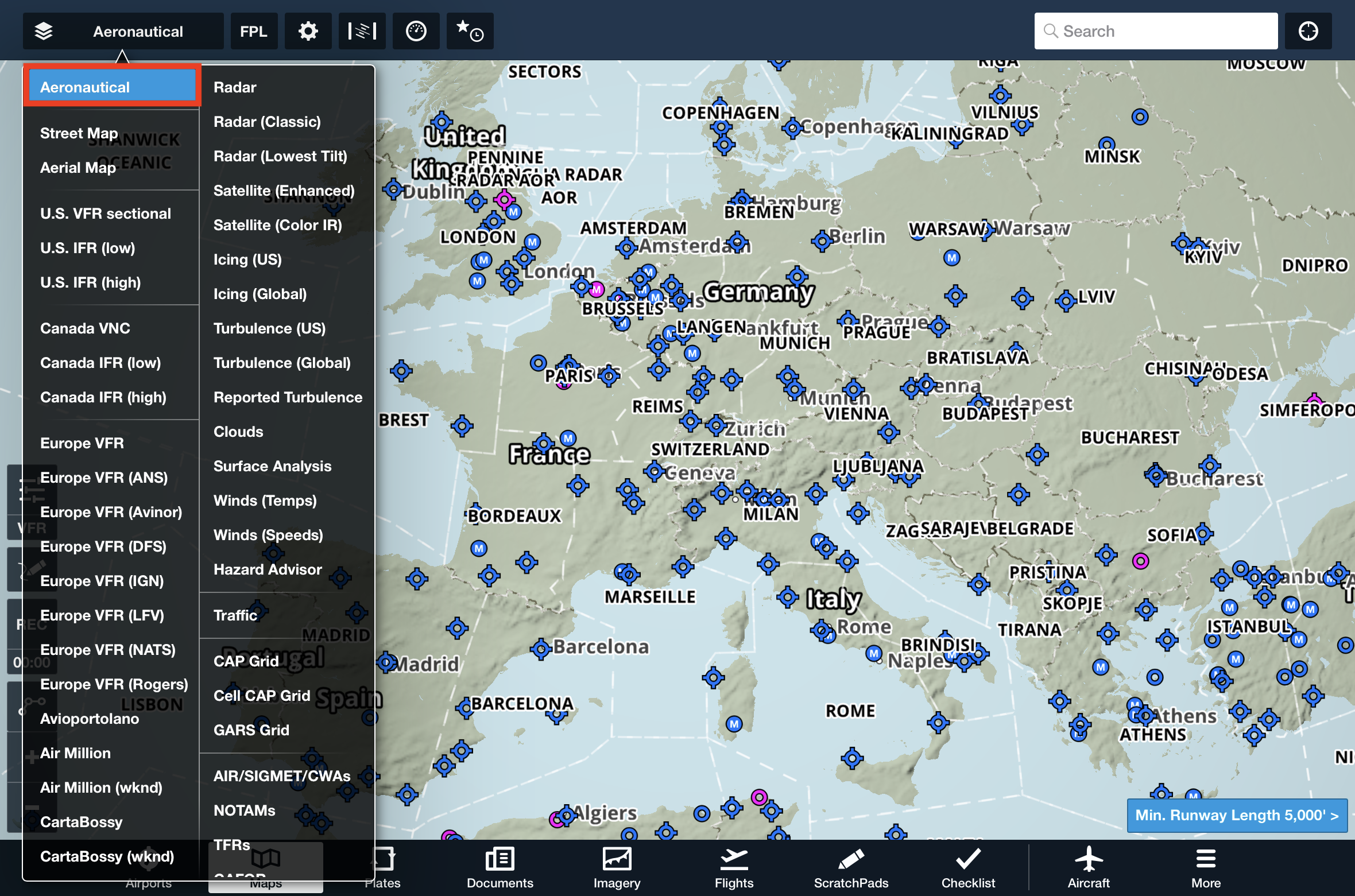
Task: Center map with the location crosshair button
Action: click(1308, 32)
